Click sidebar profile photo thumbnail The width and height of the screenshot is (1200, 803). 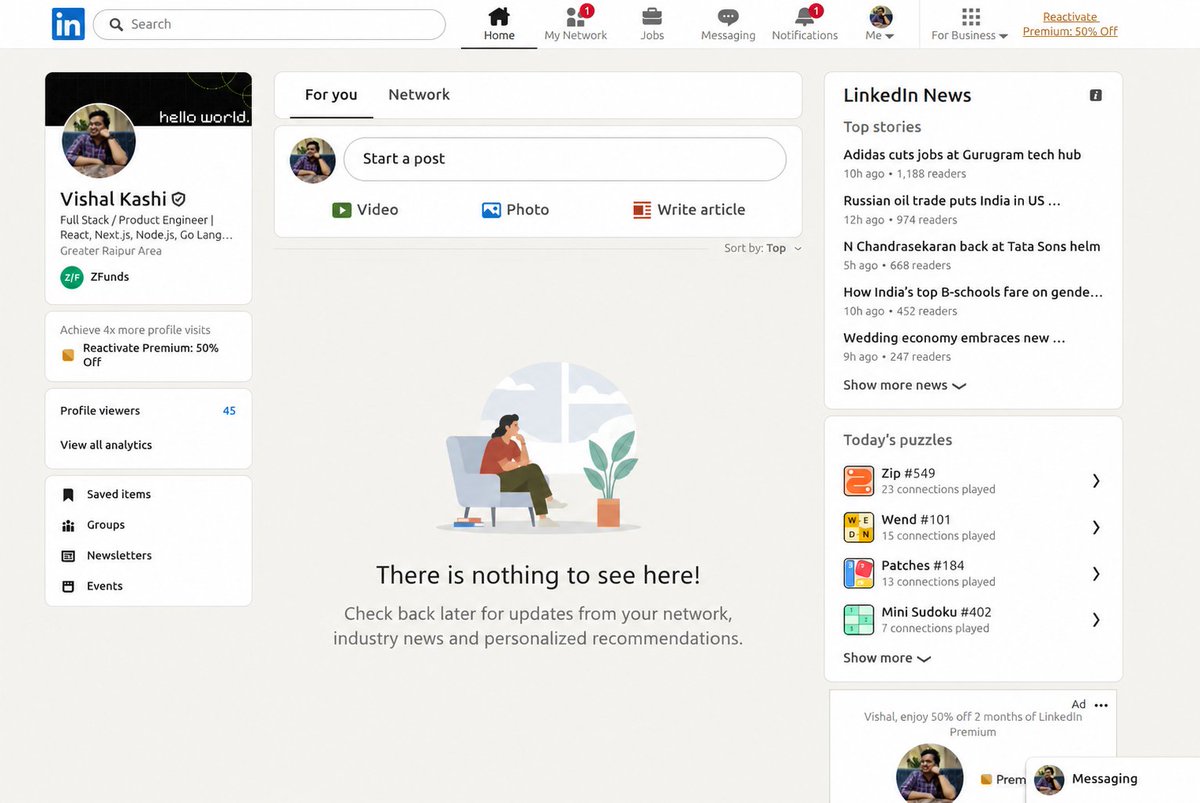(x=99, y=141)
